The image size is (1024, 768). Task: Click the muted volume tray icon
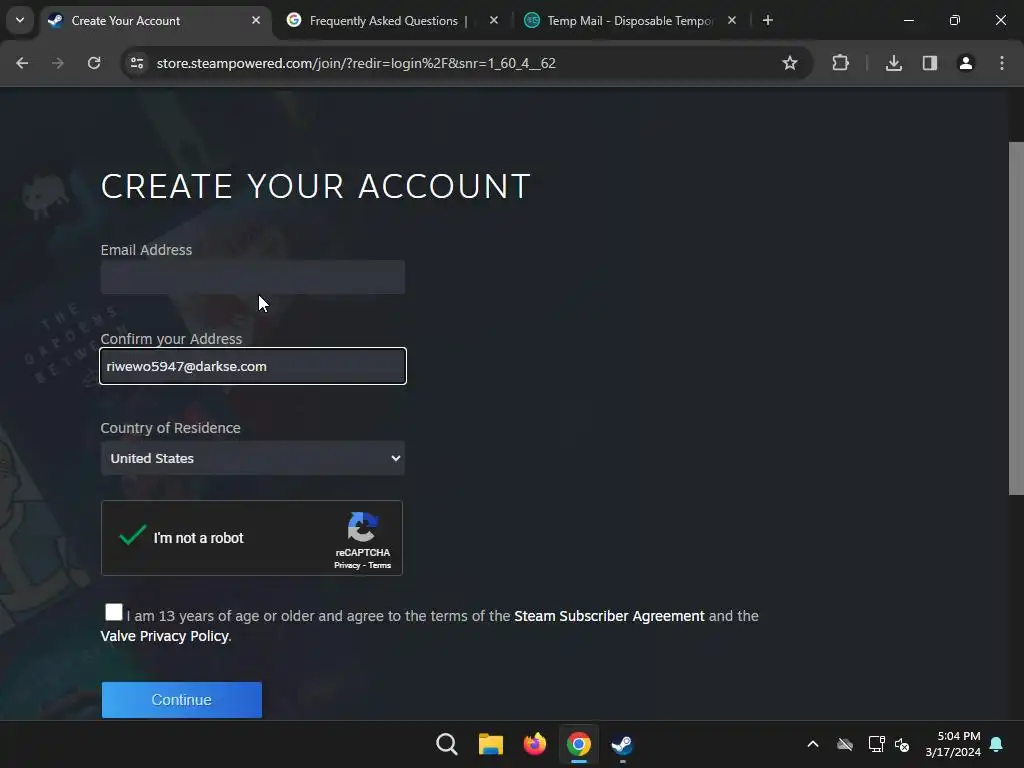tap(902, 744)
